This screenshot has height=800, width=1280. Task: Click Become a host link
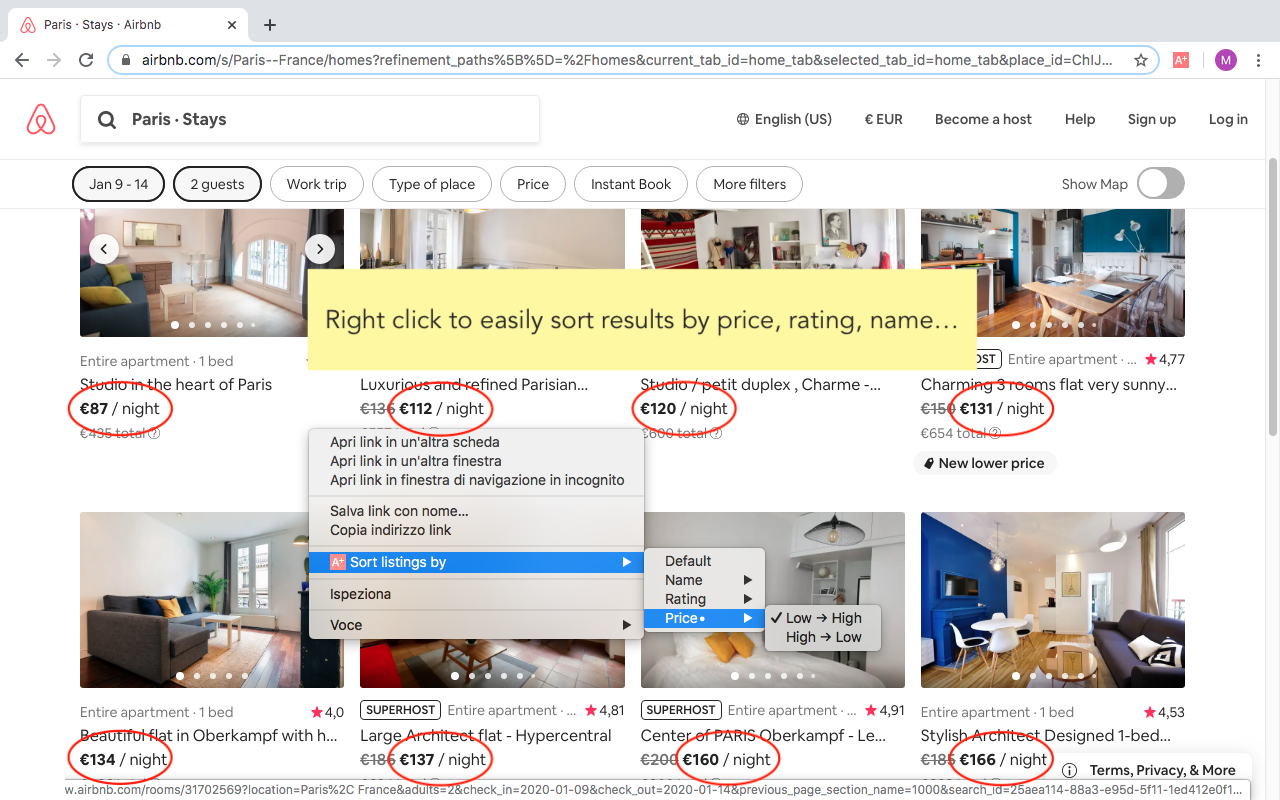(x=983, y=119)
